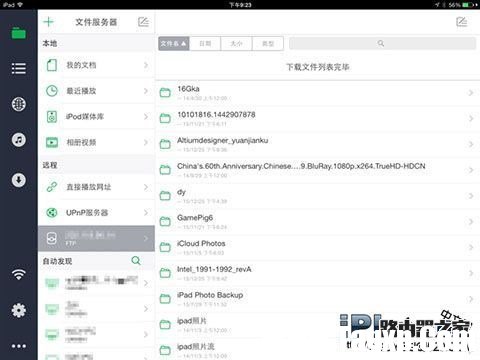The height and width of the screenshot is (360, 480).
Task: Tap folder icon of dy
Action: (x=165, y=196)
